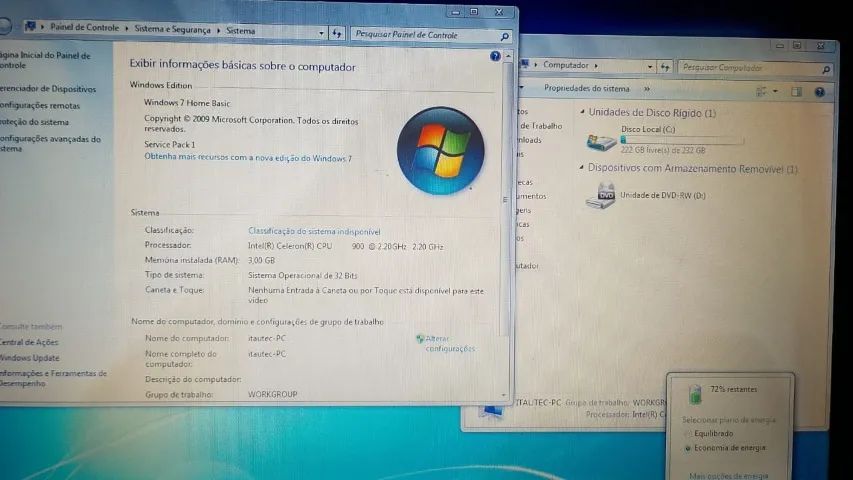Click the battery icon in power popup
The width and height of the screenshot is (853, 480).
click(x=695, y=393)
